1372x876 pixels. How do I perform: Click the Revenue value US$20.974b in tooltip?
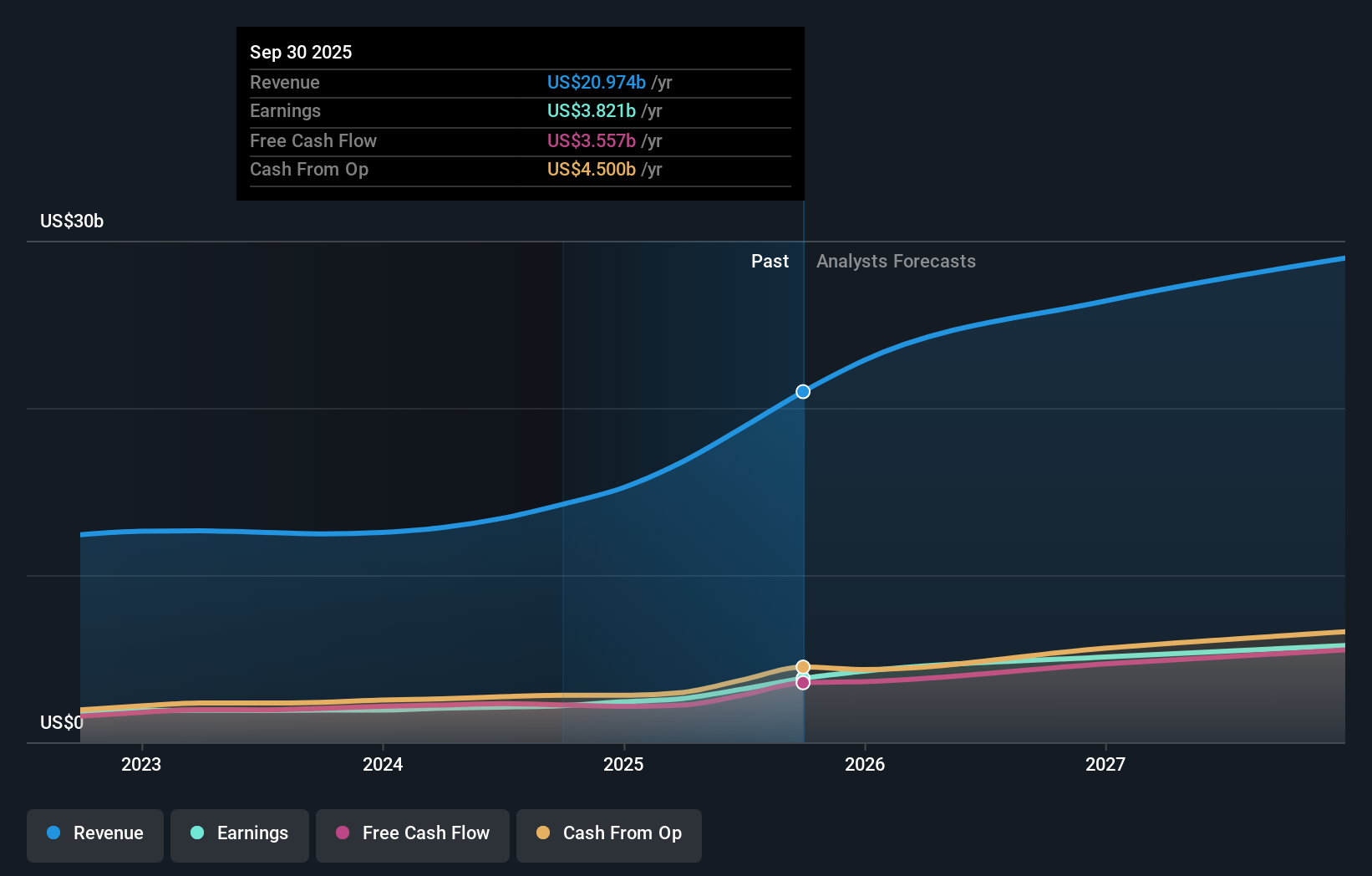coord(596,83)
